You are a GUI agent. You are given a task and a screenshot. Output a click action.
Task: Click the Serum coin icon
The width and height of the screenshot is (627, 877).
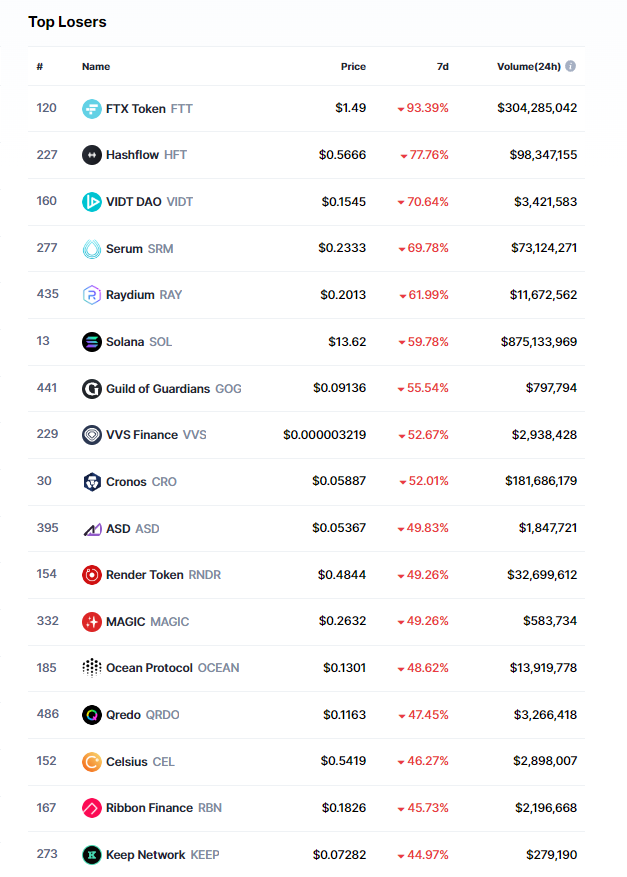click(x=91, y=248)
